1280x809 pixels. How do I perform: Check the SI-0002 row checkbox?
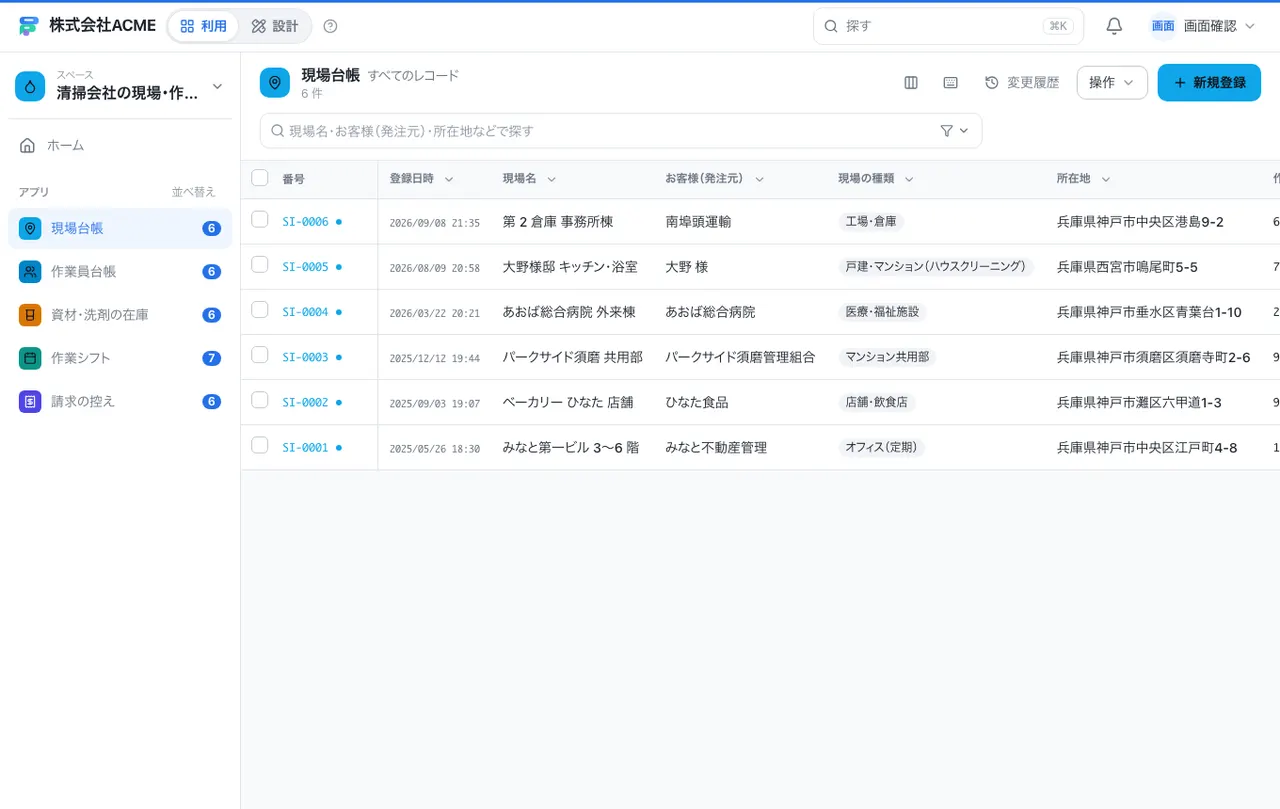260,399
